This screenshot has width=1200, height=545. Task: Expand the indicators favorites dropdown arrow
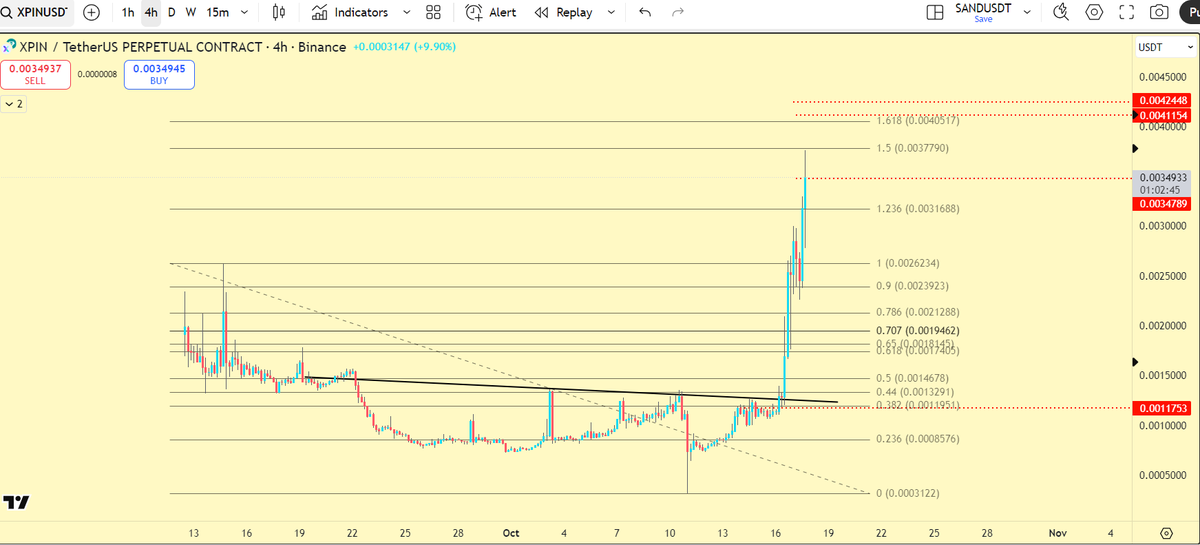[406, 12]
